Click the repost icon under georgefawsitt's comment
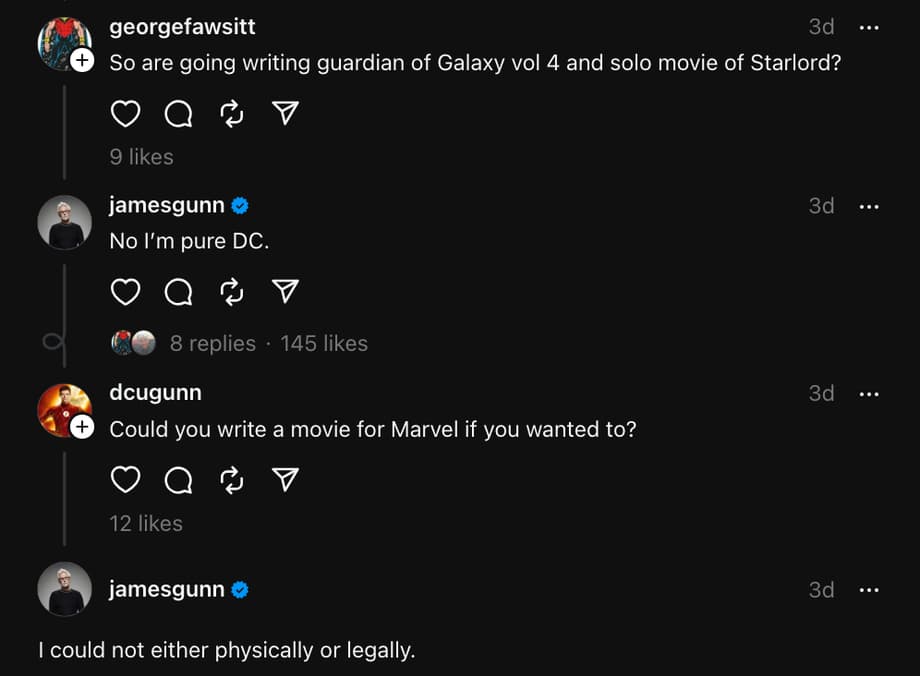The width and height of the screenshot is (920, 676). pos(231,113)
